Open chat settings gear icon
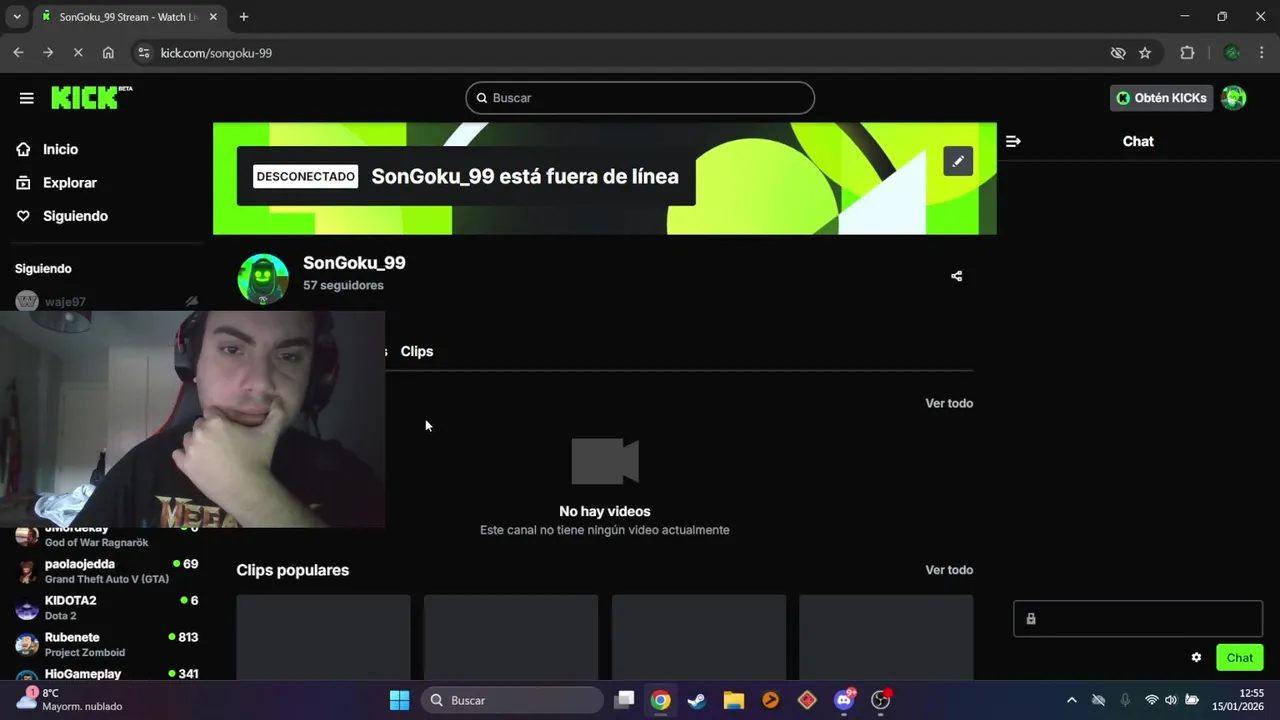This screenshot has width=1280, height=720. 1196,657
